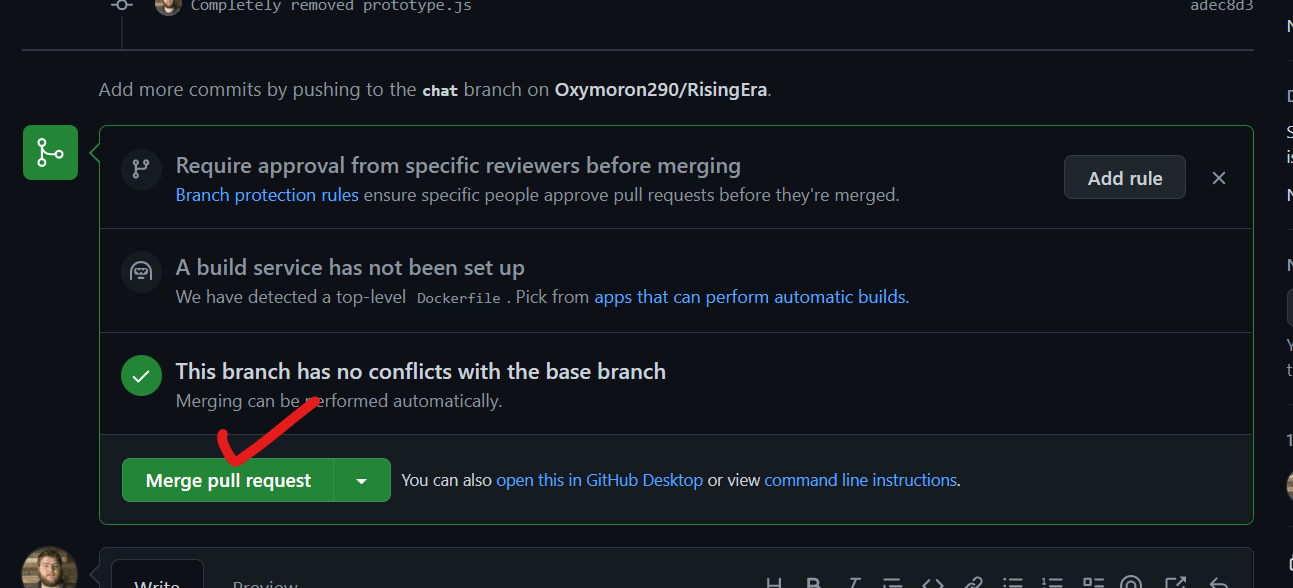Screen dimensions: 1293x588
Task: Insert a heading using the toolbar icon
Action: [x=775, y=583]
